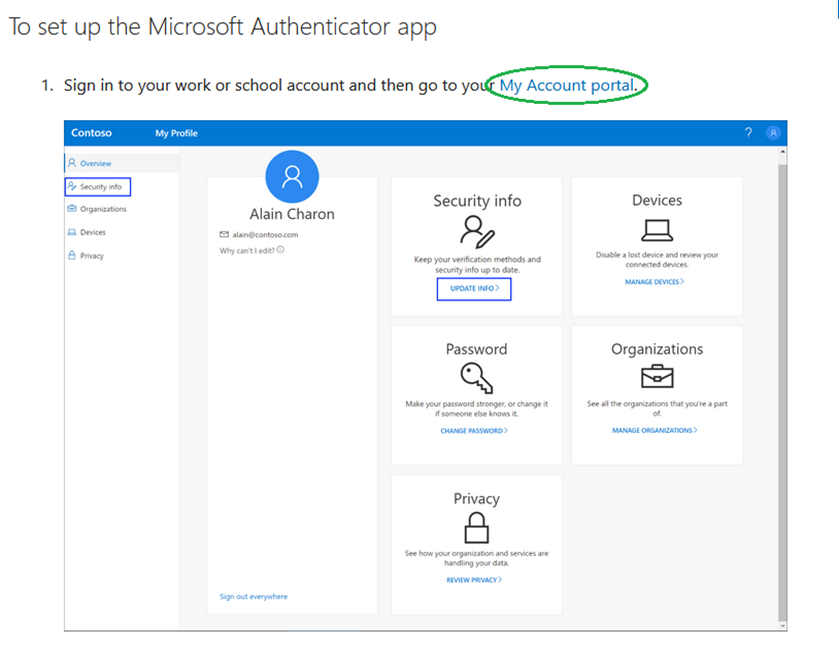
Task: Click the scrollbar up arrow
Action: tap(783, 152)
